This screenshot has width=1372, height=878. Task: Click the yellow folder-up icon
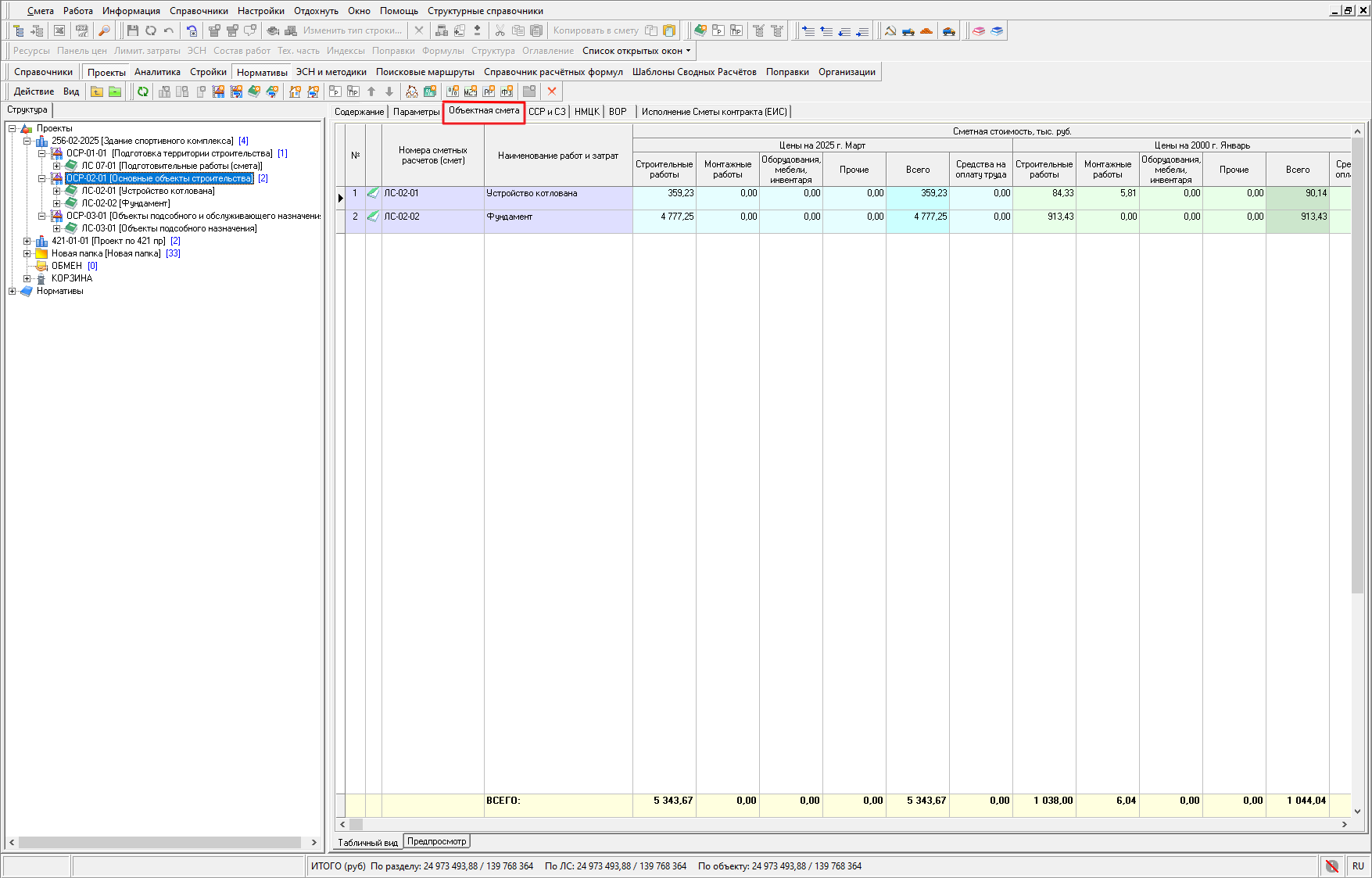97,91
